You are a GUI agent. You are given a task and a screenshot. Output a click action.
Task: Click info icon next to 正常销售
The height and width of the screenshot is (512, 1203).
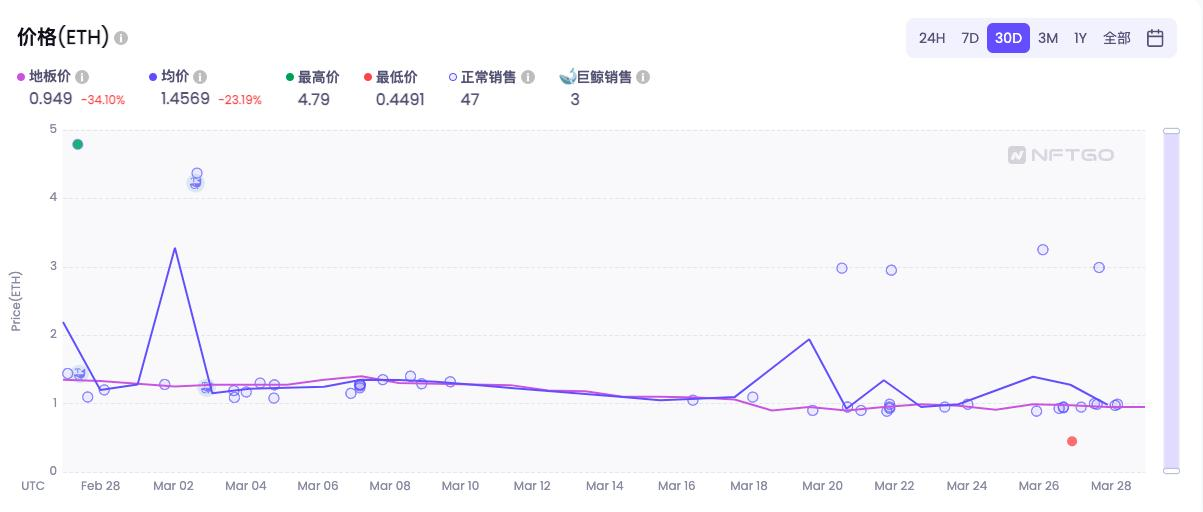[528, 77]
